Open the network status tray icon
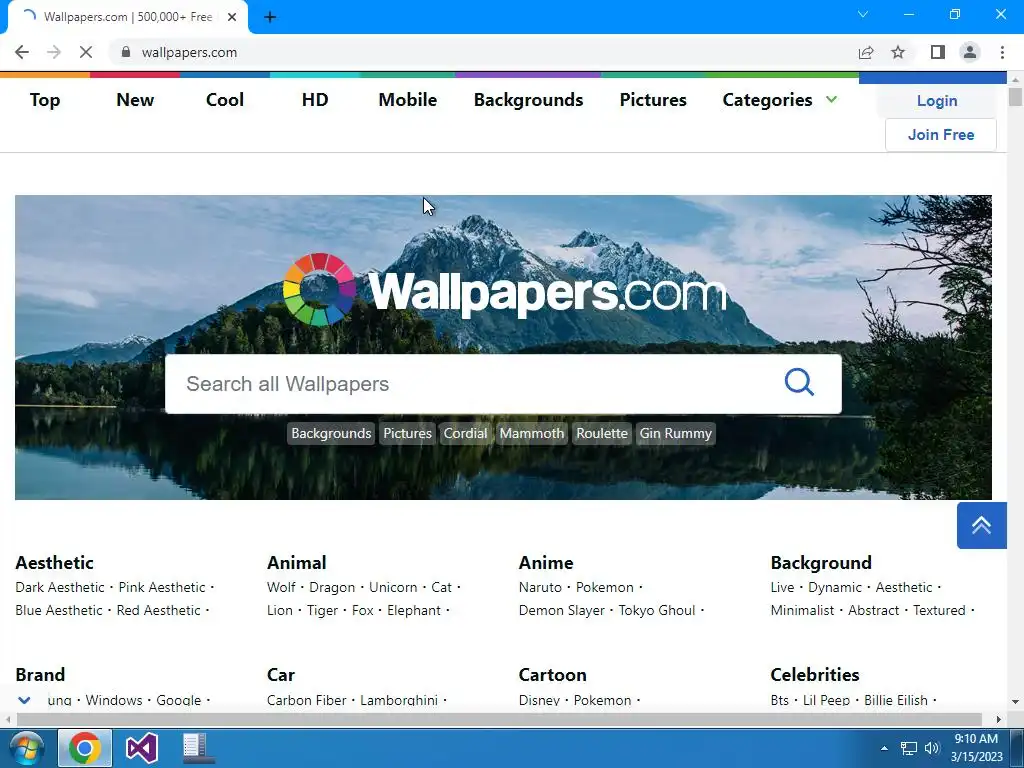1024x768 pixels. point(908,748)
